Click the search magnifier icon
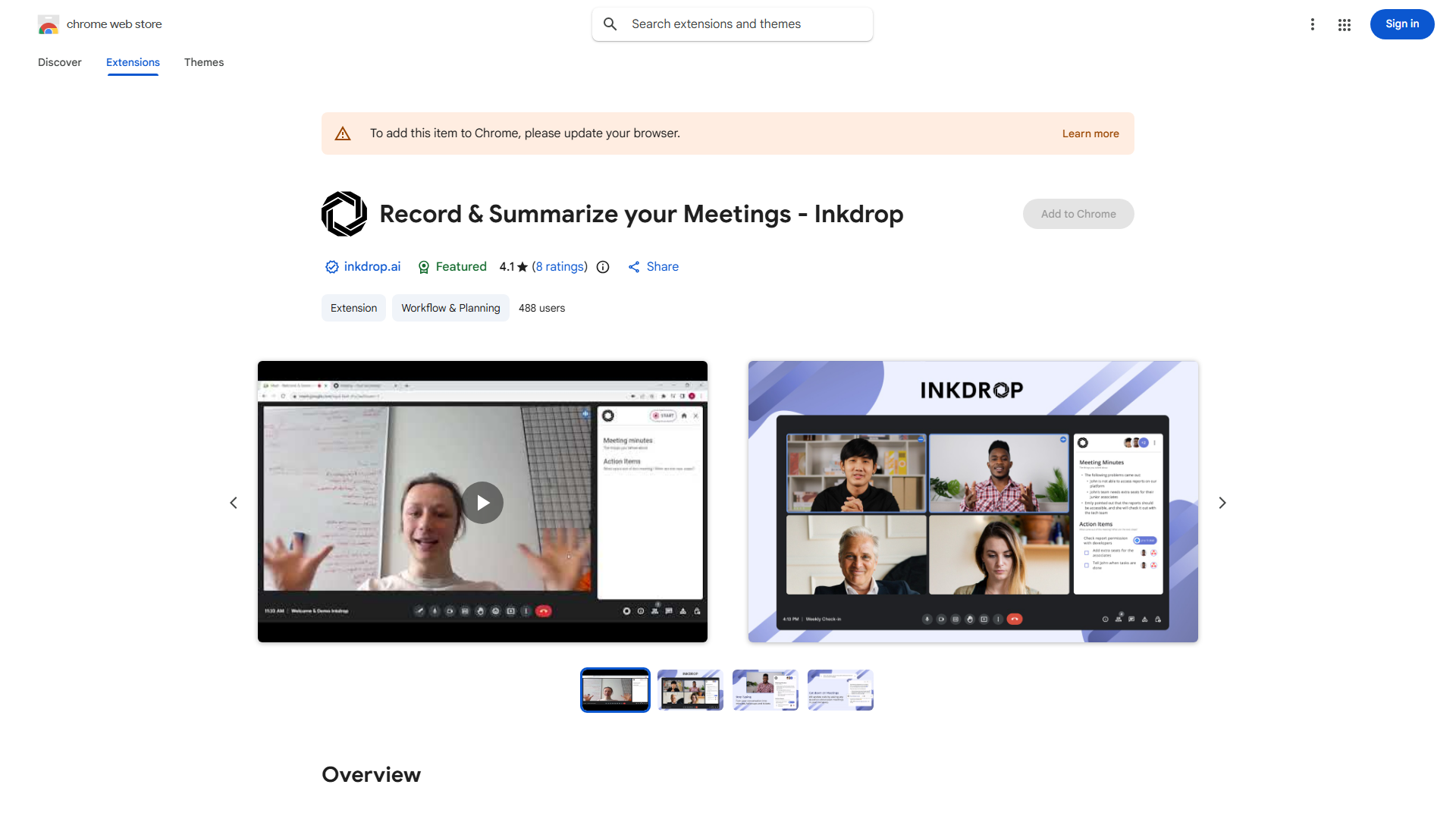Image resolution: width=1456 pixels, height=819 pixels. coord(610,24)
